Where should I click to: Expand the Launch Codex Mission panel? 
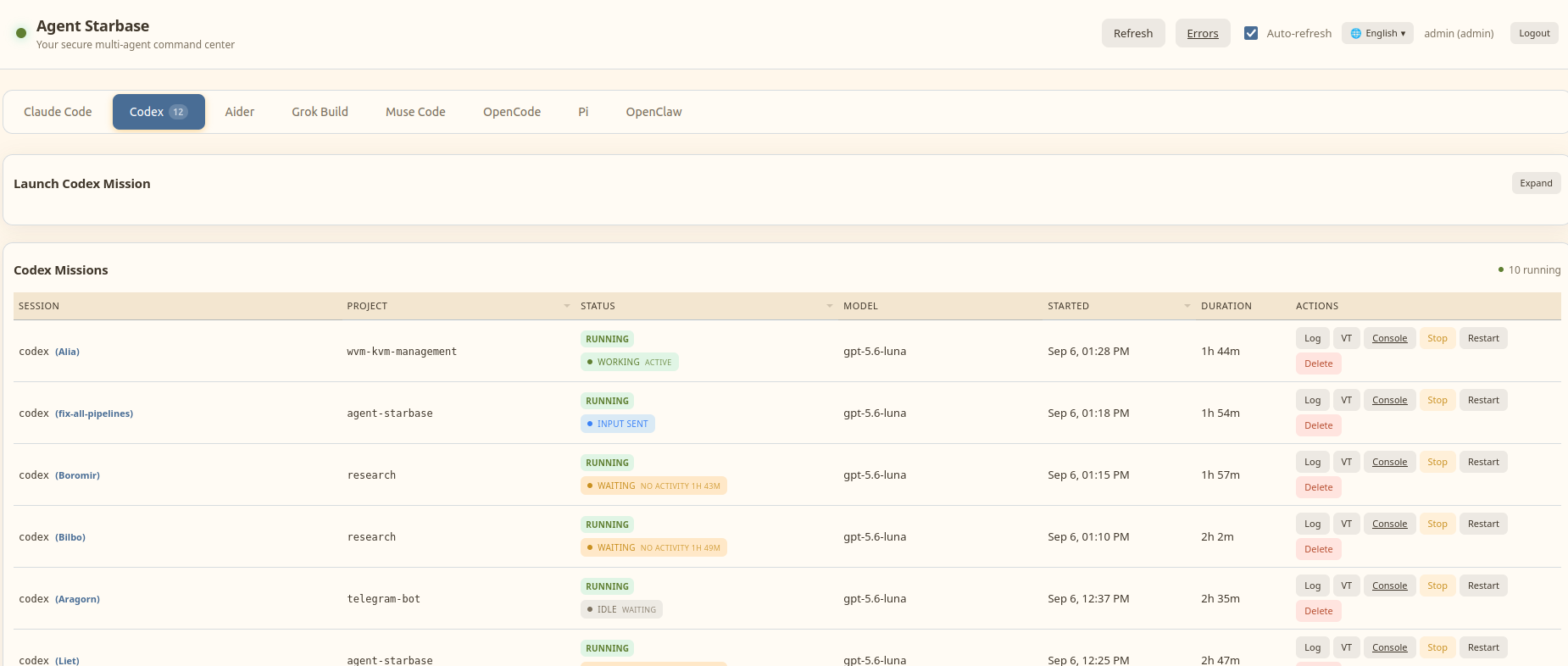tap(1536, 183)
